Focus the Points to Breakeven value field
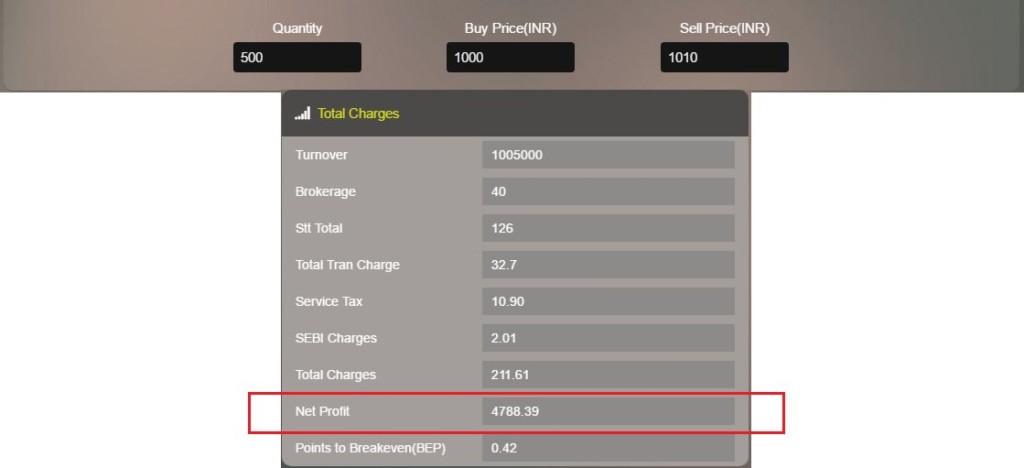Viewport: 1024px width, 468px height. tap(608, 447)
